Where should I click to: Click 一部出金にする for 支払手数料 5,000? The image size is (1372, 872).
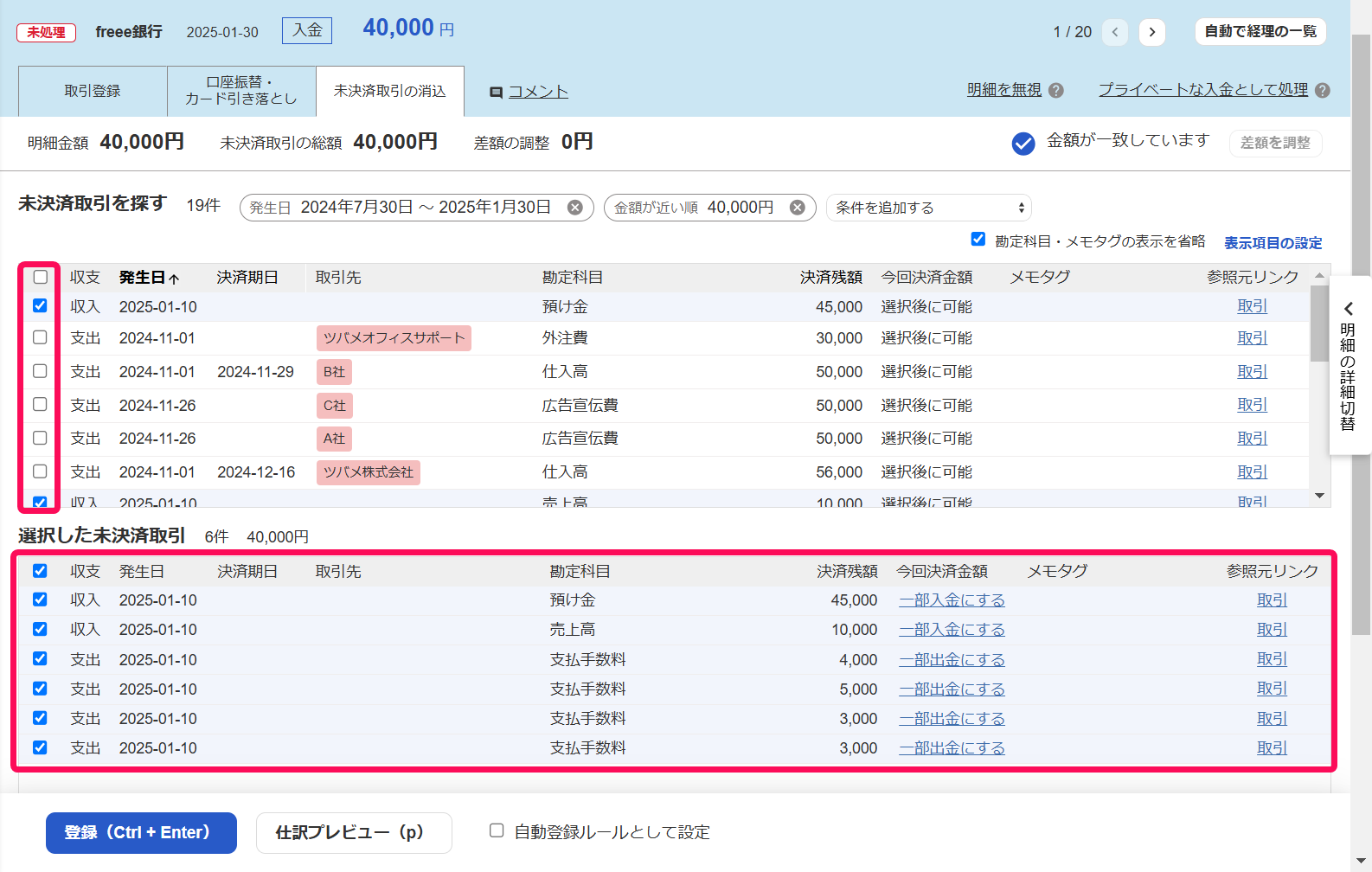point(952,689)
